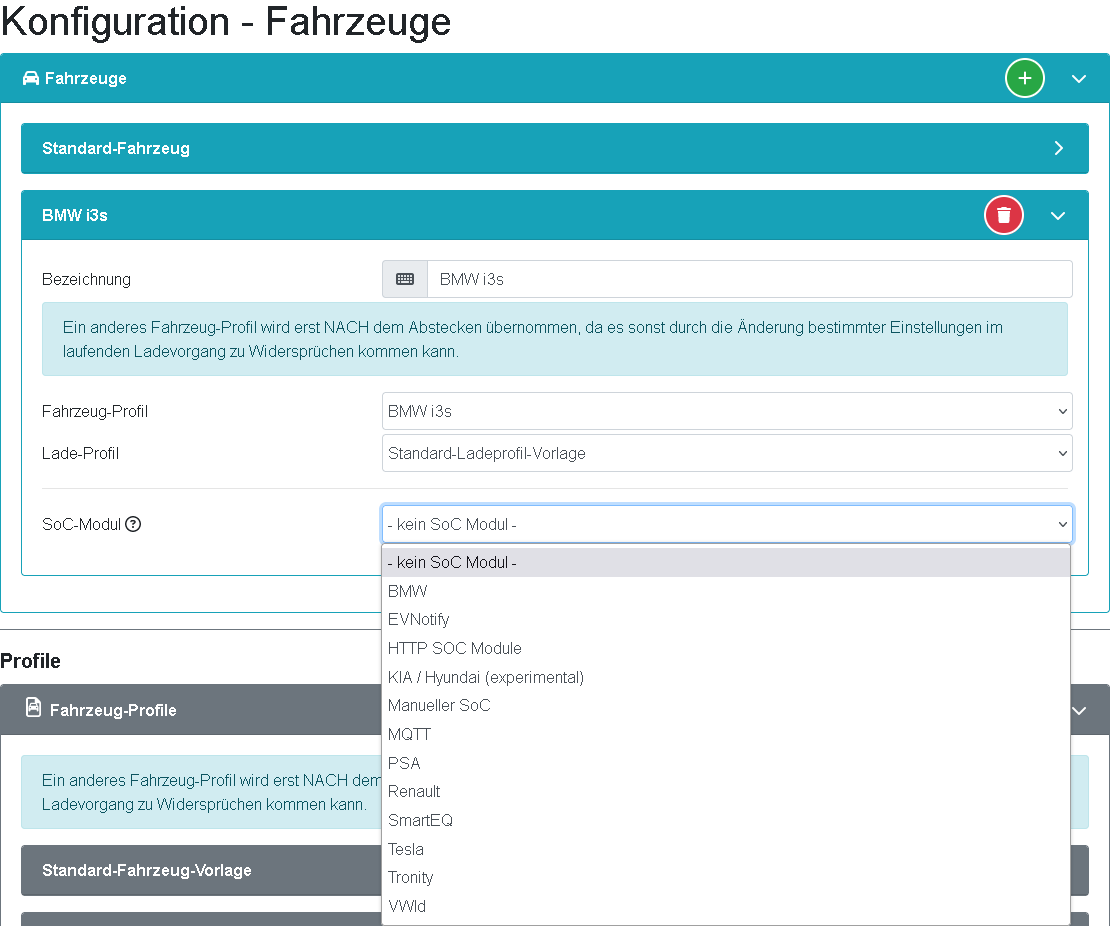The width and height of the screenshot is (1110, 926).
Task: Click the car icon in the Fahrzeuge header
Action: point(31,77)
